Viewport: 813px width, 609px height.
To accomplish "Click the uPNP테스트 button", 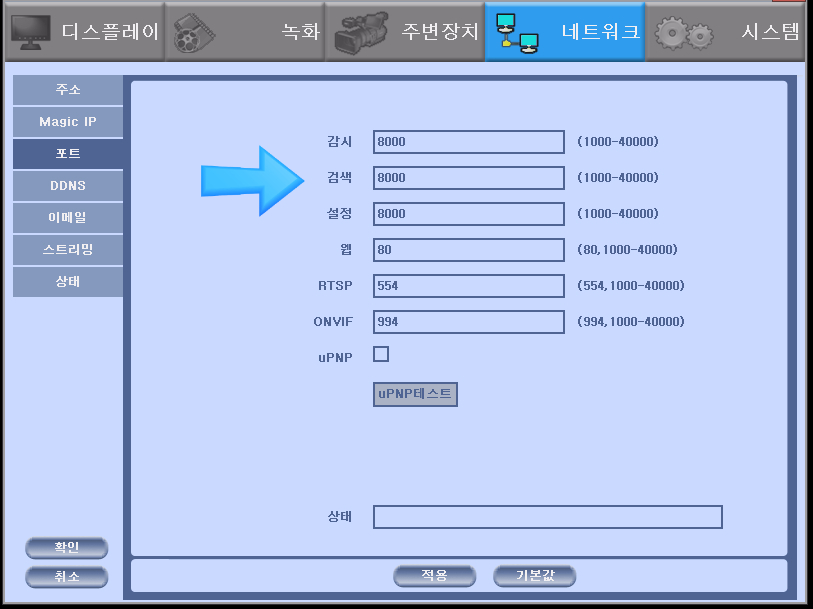I will [x=415, y=394].
